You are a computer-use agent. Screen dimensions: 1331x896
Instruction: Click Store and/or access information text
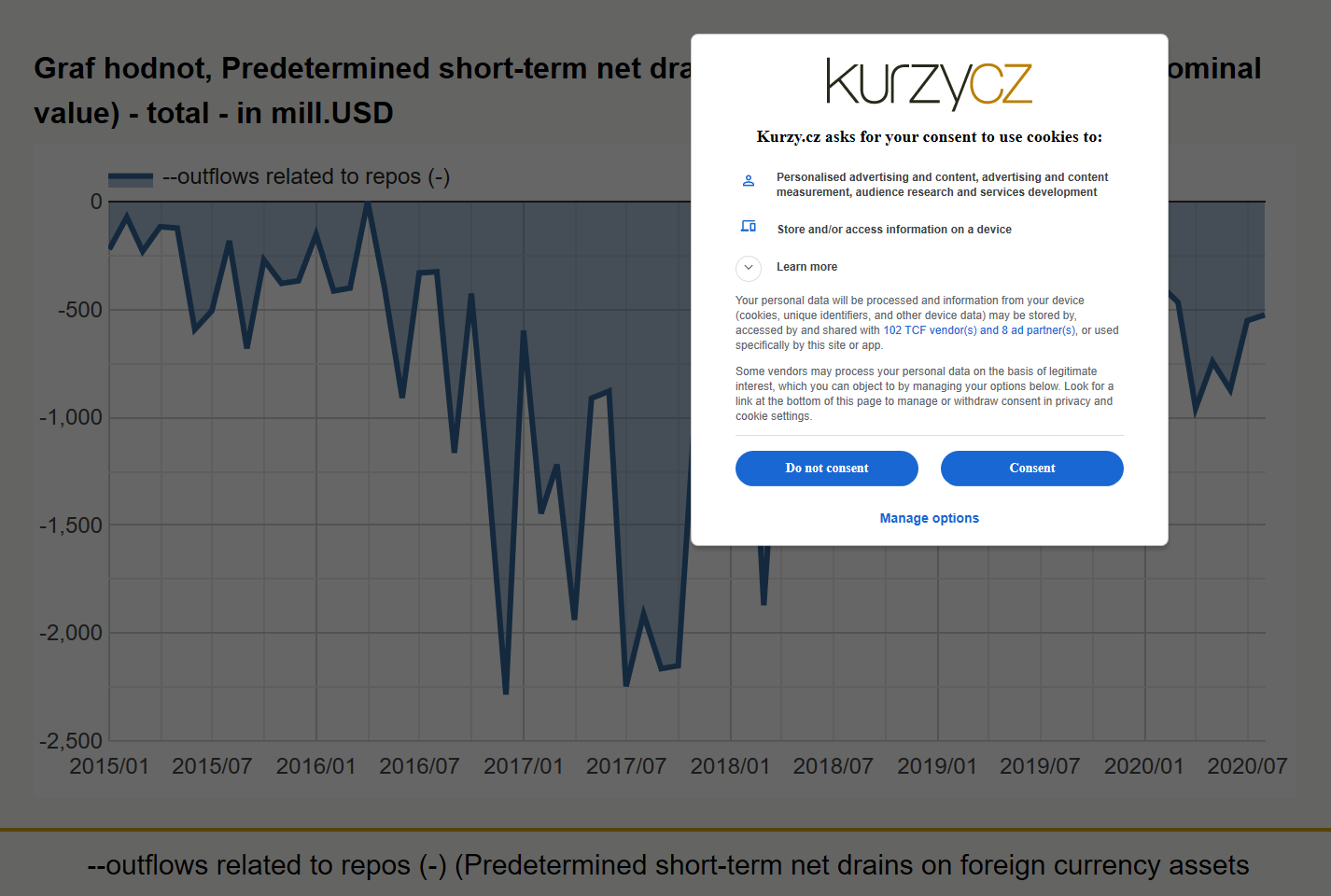coord(894,230)
